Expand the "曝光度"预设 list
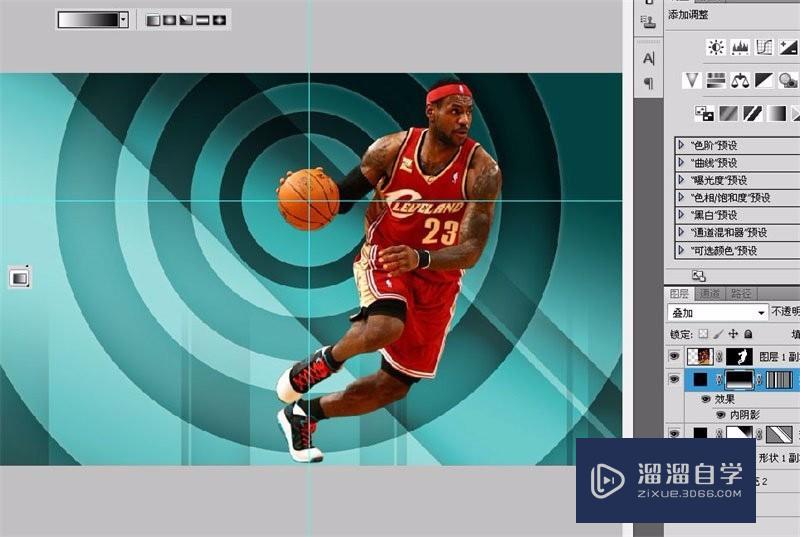Image resolution: width=800 pixels, height=537 pixels. [x=681, y=180]
